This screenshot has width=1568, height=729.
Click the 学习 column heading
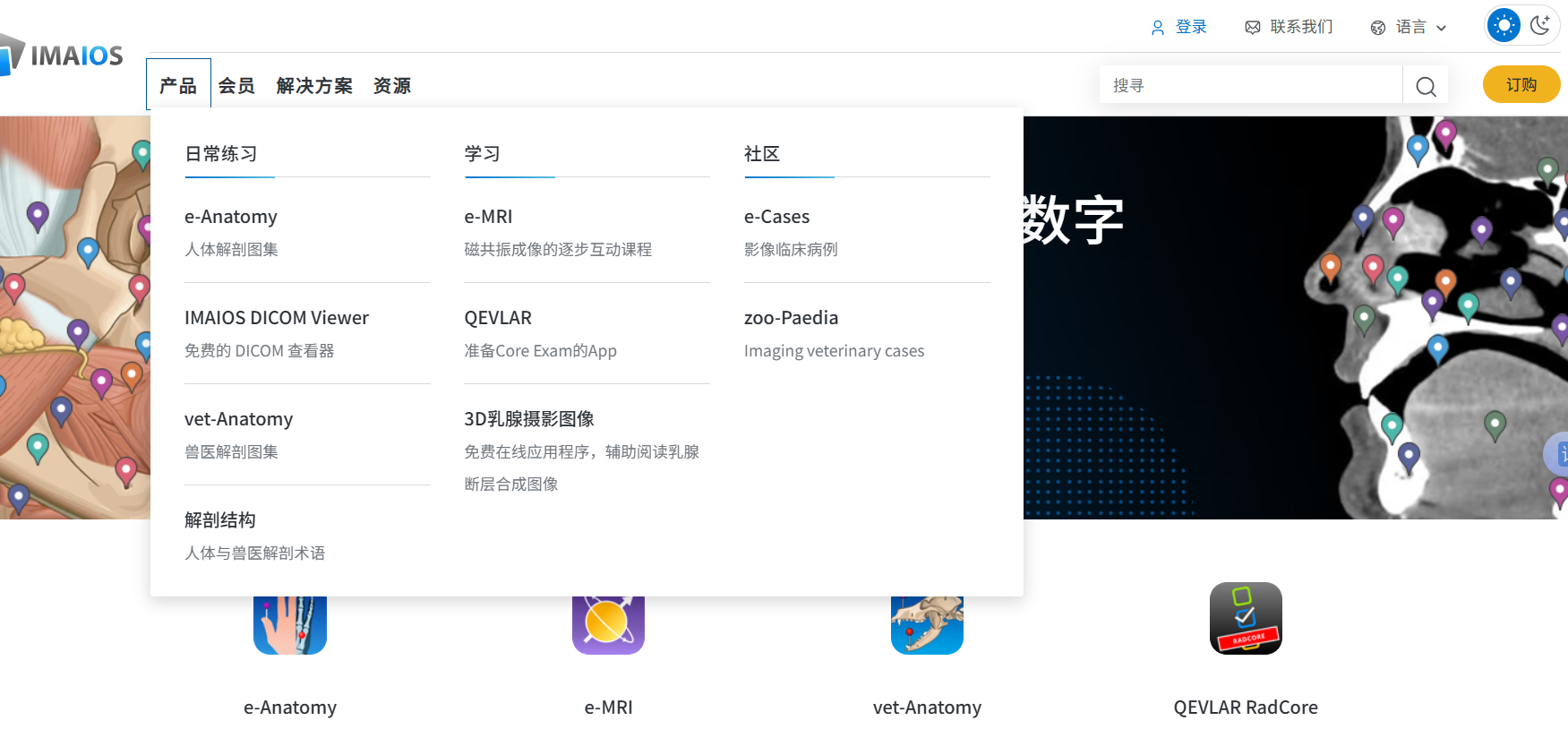tap(483, 154)
